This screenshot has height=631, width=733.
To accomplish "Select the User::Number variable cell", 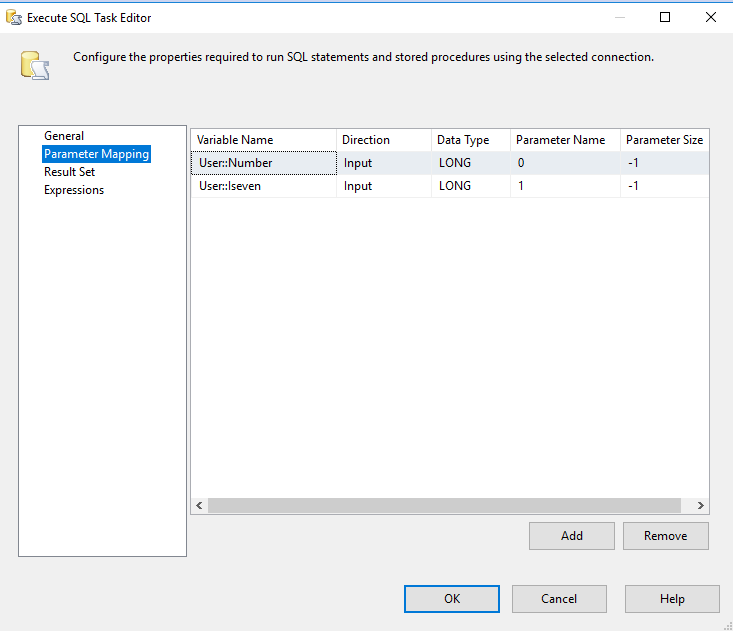I will click(x=263, y=163).
